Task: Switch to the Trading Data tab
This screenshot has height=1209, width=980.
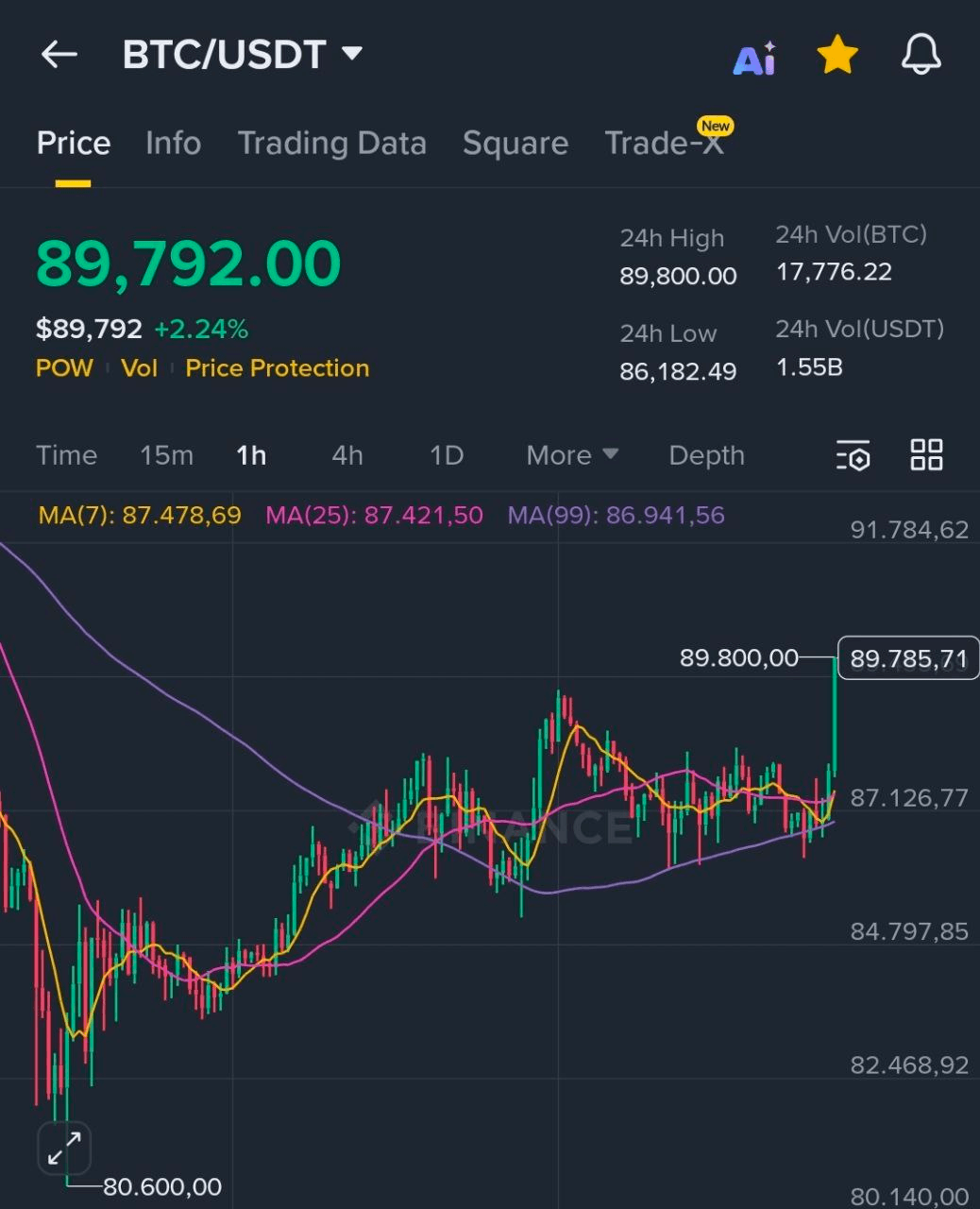Action: pyautogui.click(x=331, y=143)
